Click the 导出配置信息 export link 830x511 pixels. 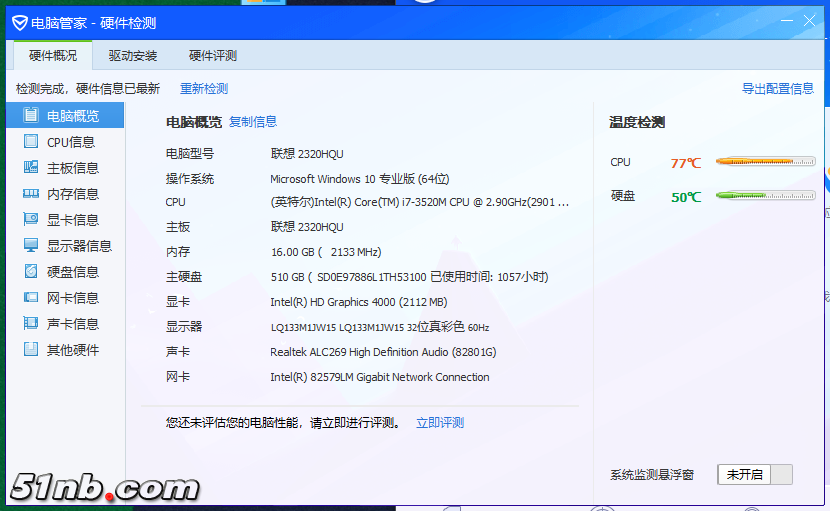click(x=777, y=89)
